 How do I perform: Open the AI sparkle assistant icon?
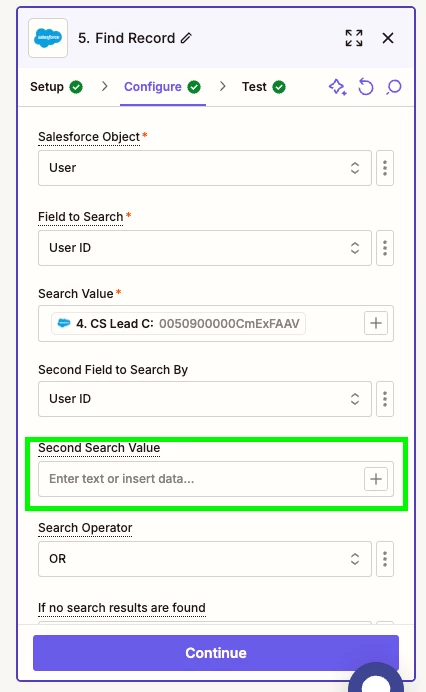tap(337, 86)
